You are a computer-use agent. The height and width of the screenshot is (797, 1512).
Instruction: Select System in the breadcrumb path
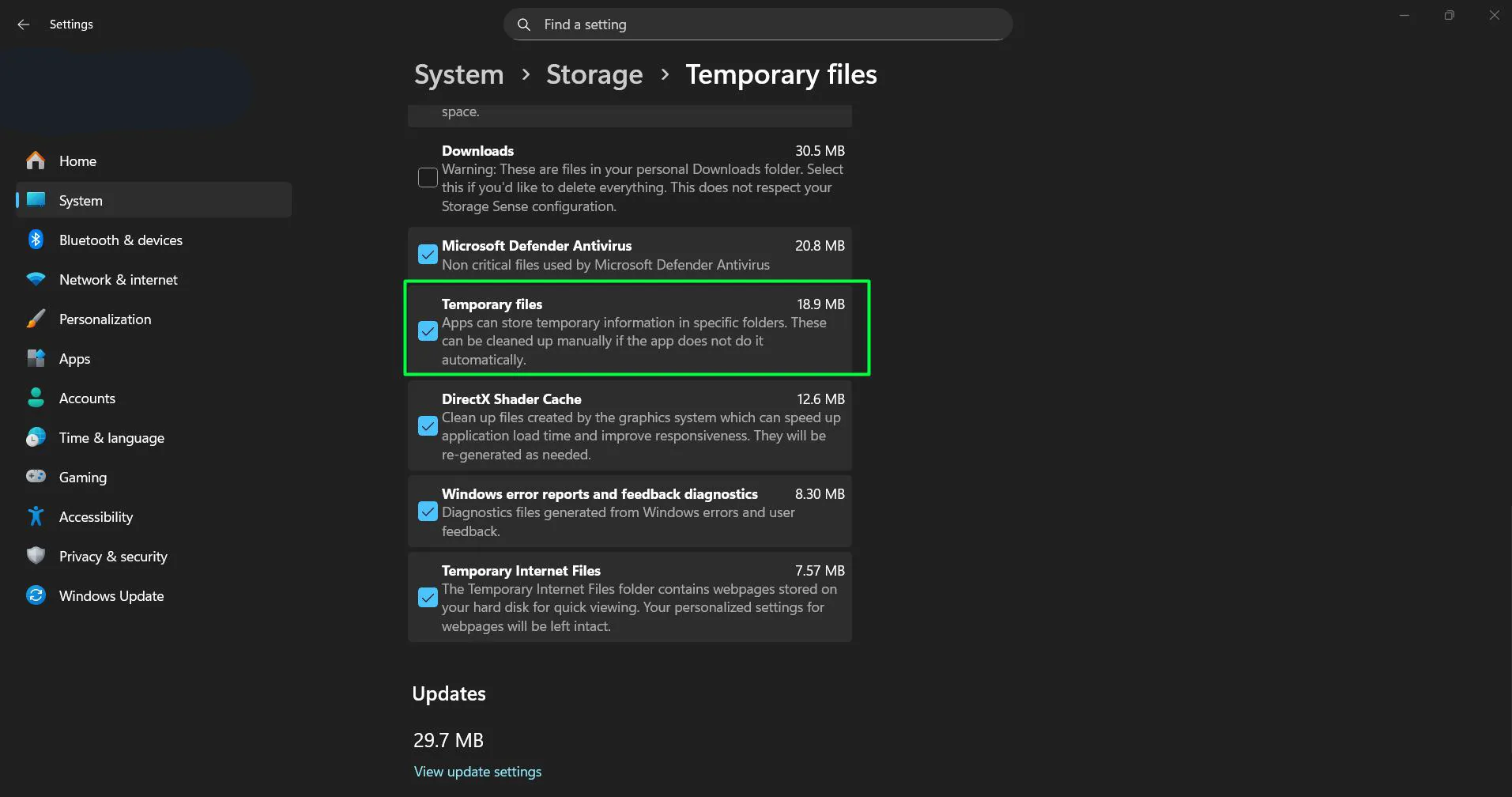[x=458, y=74]
